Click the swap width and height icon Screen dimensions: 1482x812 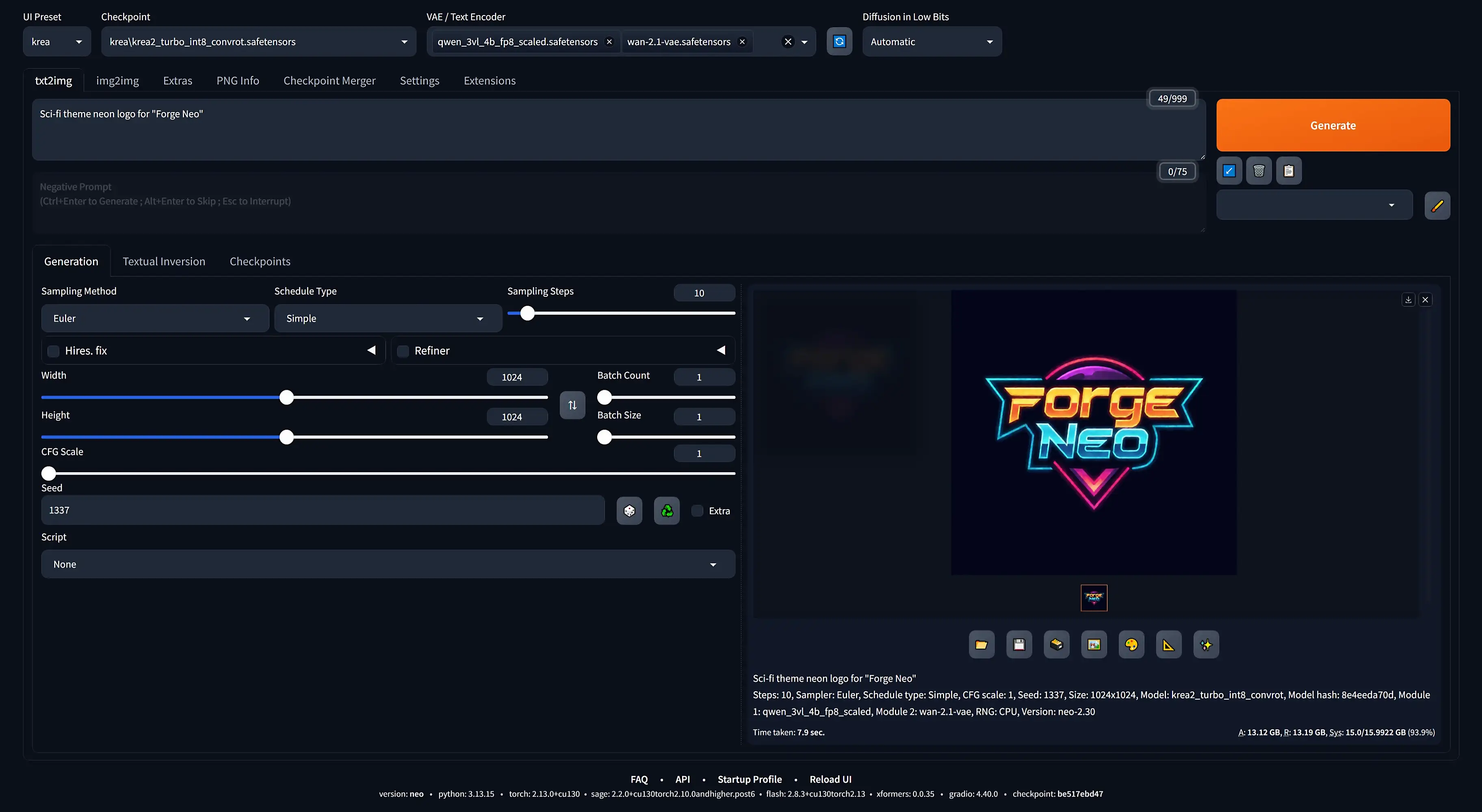point(572,406)
